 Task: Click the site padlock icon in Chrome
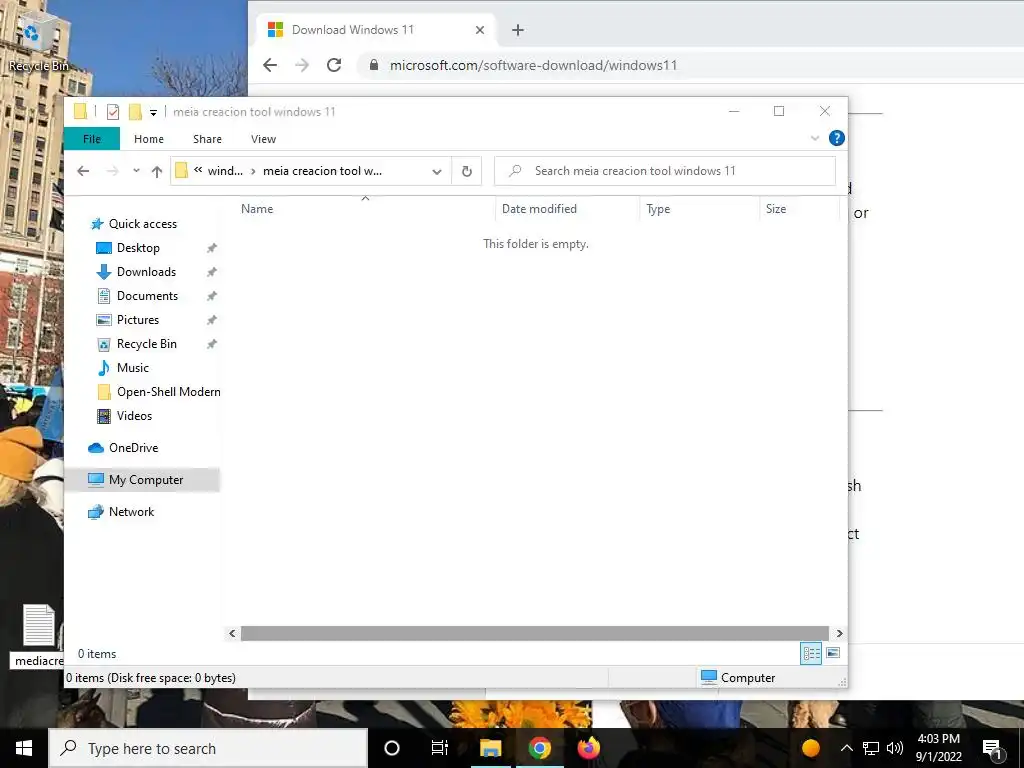(374, 65)
